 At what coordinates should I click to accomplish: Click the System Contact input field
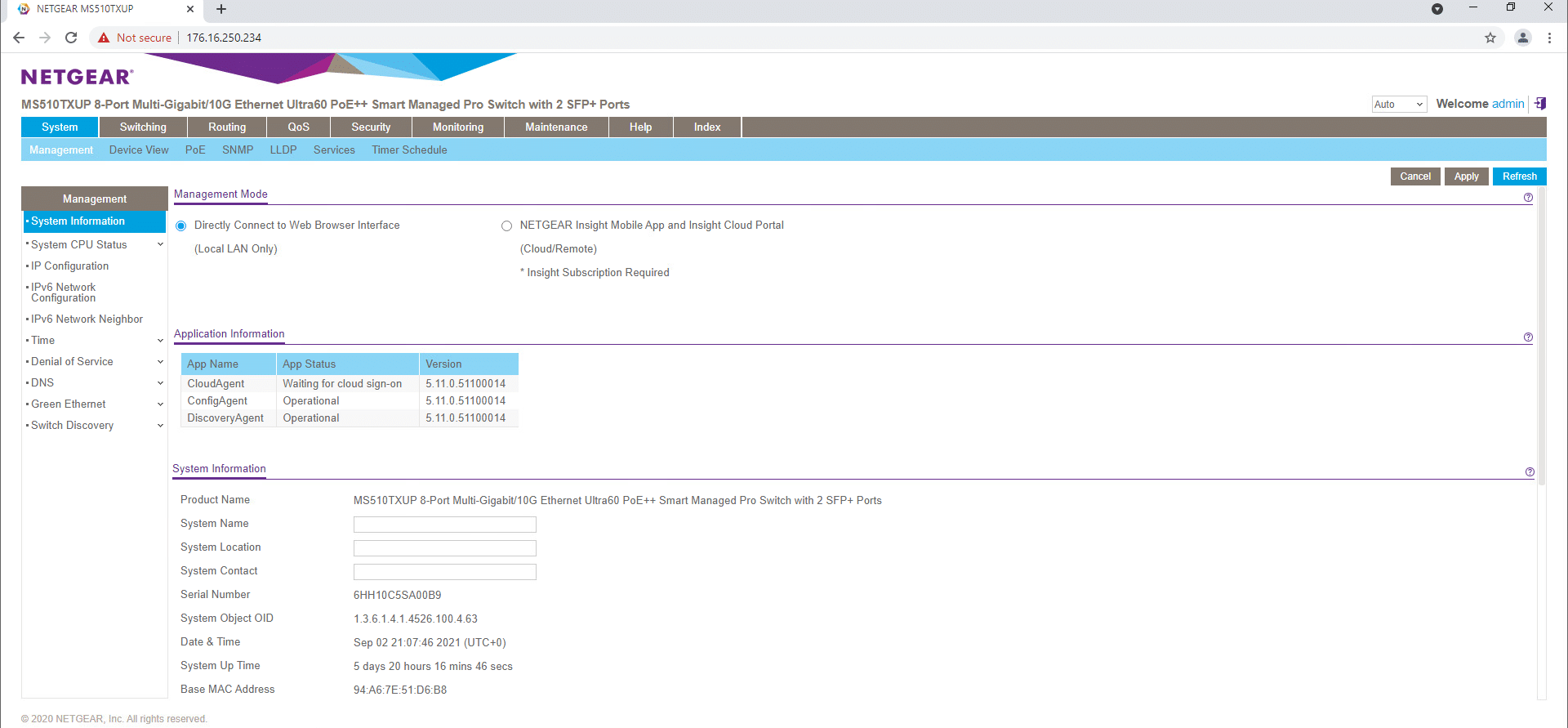coord(445,572)
